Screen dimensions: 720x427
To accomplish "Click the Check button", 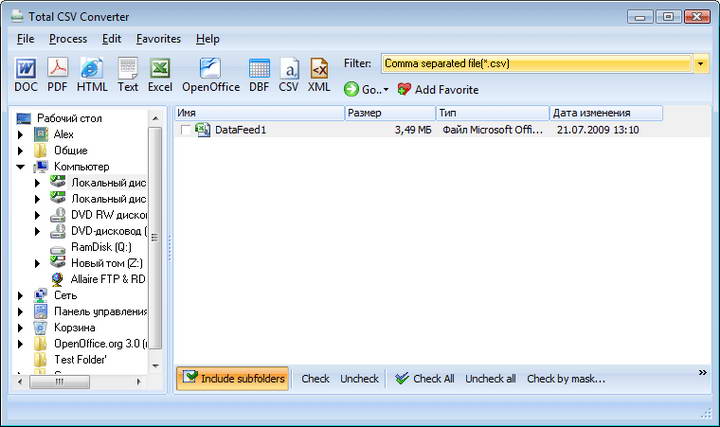I will (x=315, y=379).
